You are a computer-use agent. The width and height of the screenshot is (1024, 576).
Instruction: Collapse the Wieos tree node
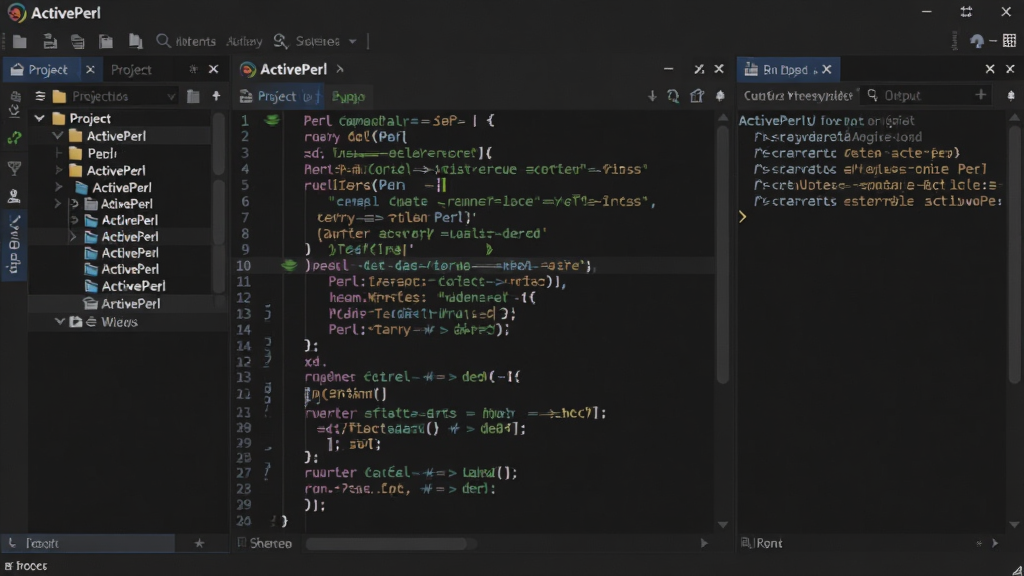[x=59, y=322]
